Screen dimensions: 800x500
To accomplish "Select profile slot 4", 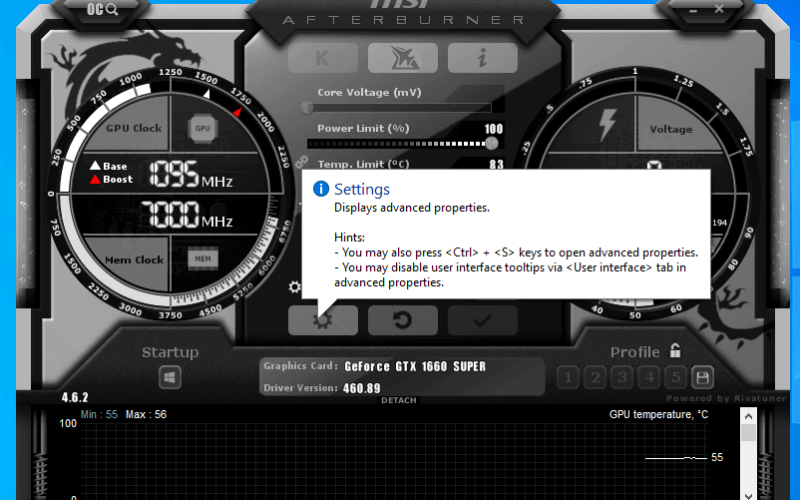I will click(x=649, y=378).
